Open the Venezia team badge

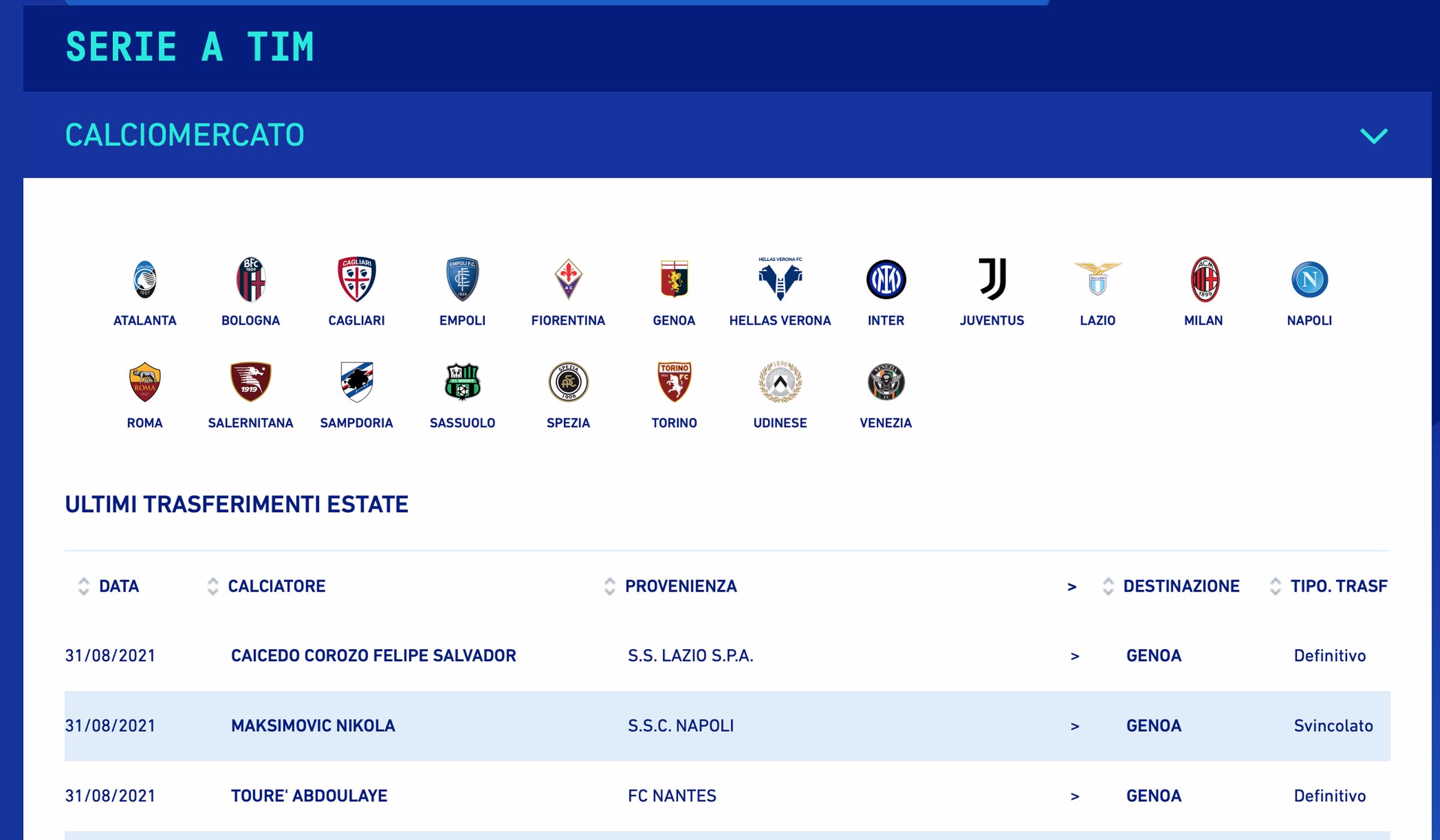886,382
